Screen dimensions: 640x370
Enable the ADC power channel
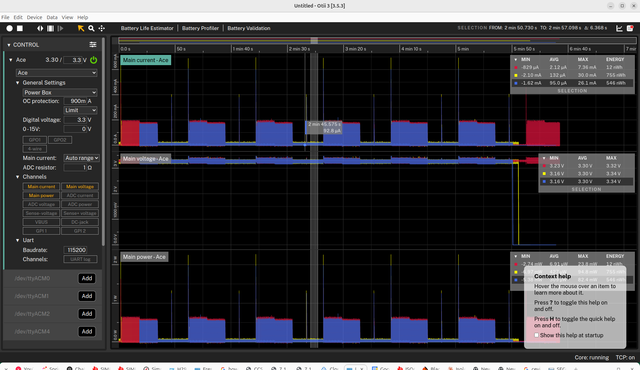(80, 204)
